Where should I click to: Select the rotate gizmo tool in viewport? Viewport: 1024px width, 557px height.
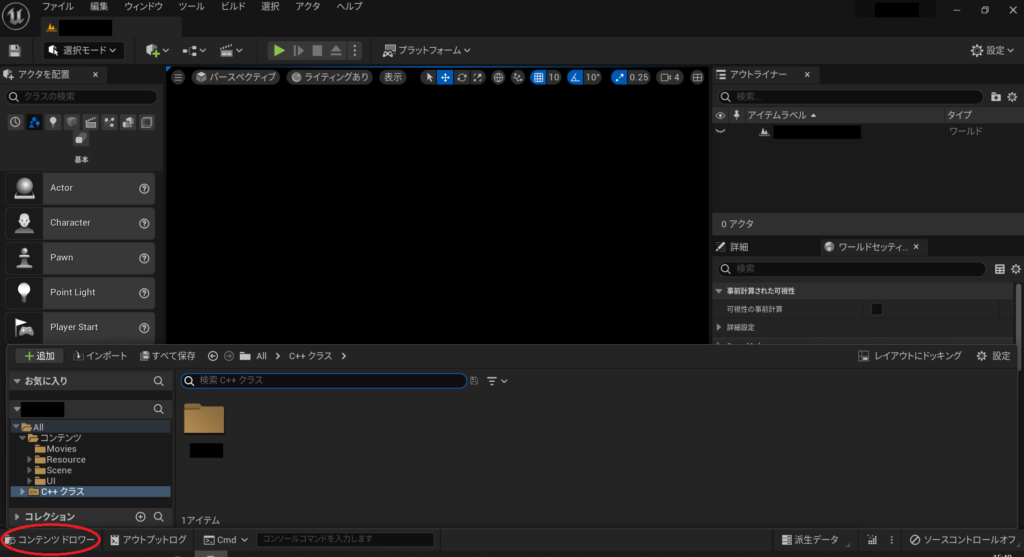(x=461, y=77)
